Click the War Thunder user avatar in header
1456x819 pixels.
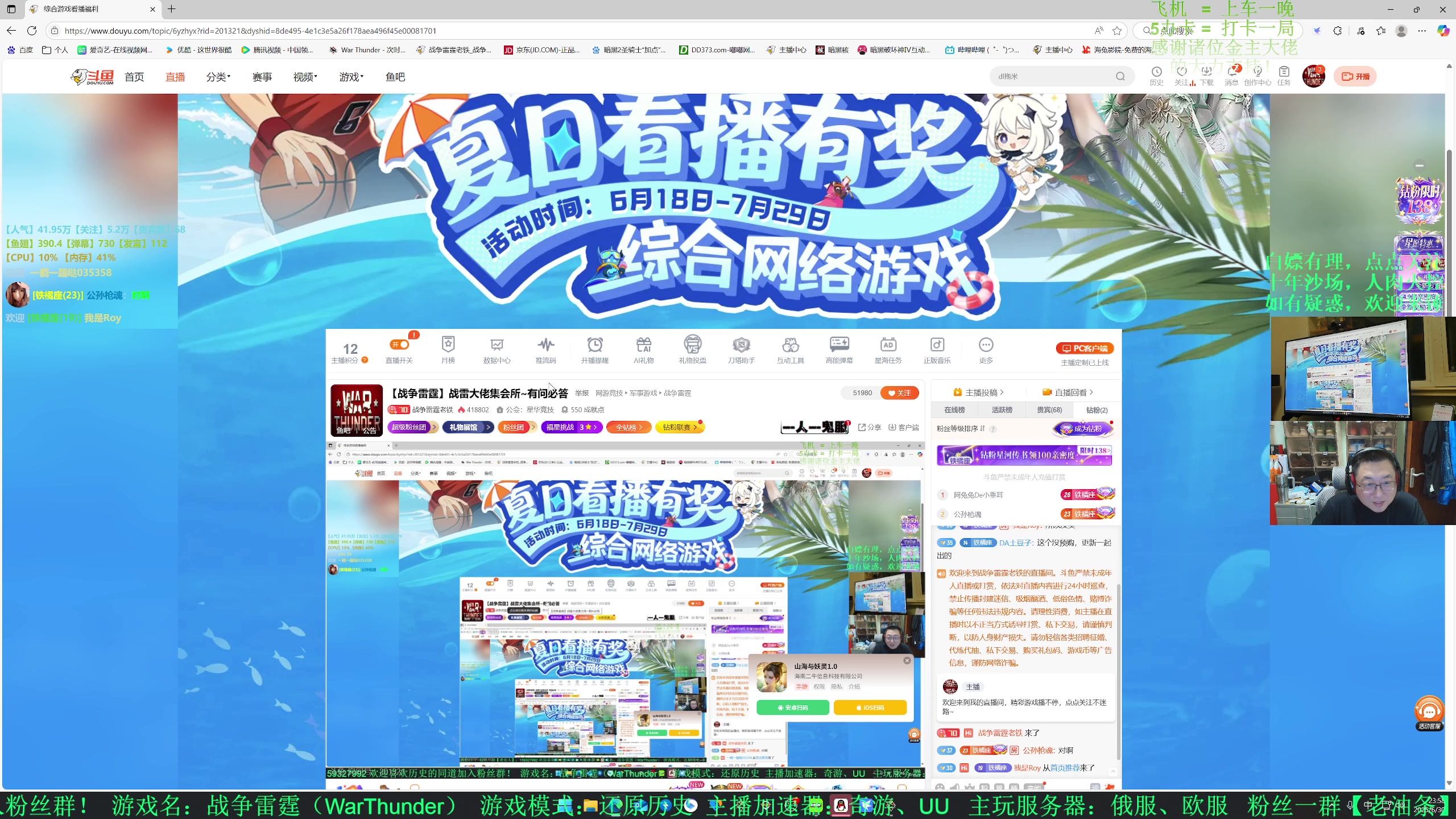tap(1314, 76)
